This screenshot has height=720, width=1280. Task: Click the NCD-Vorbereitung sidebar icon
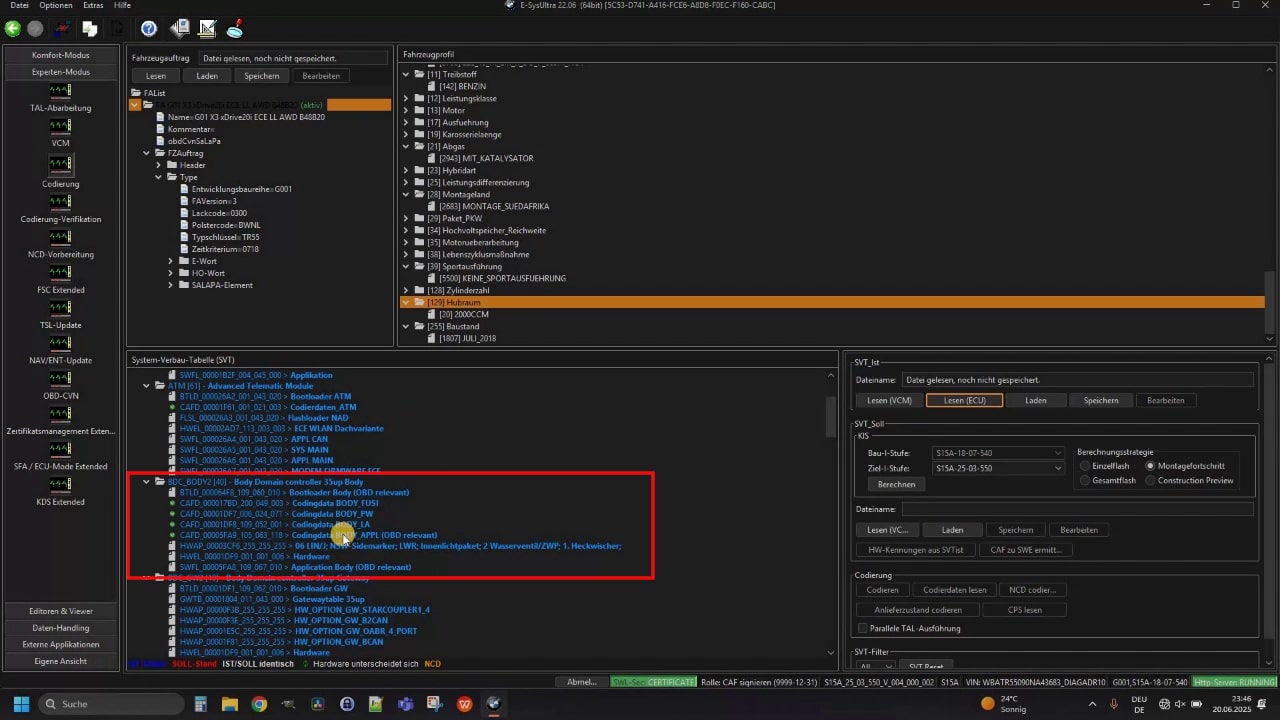[x=60, y=238]
